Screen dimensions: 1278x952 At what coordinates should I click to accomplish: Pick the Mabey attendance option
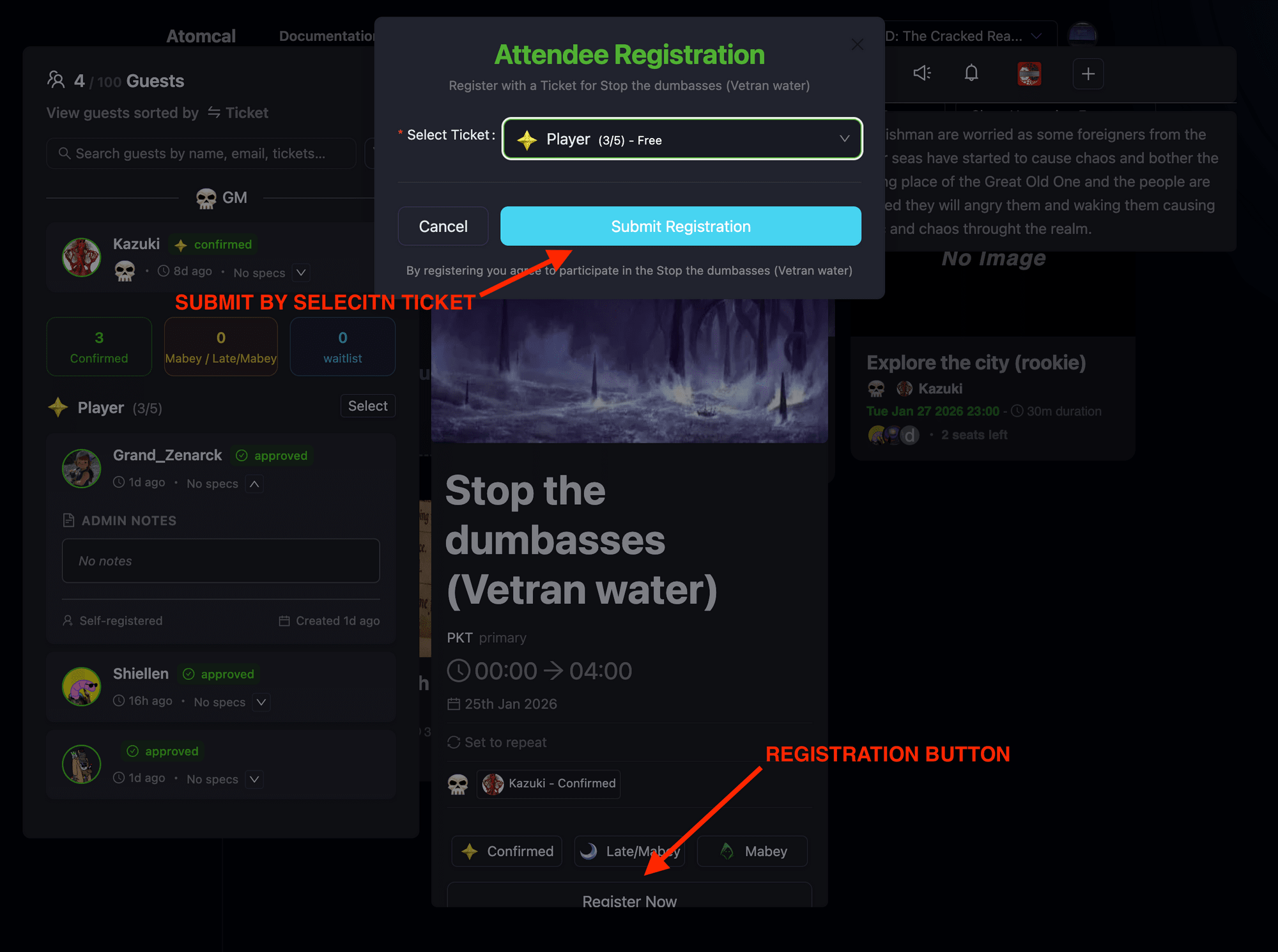tap(752, 851)
